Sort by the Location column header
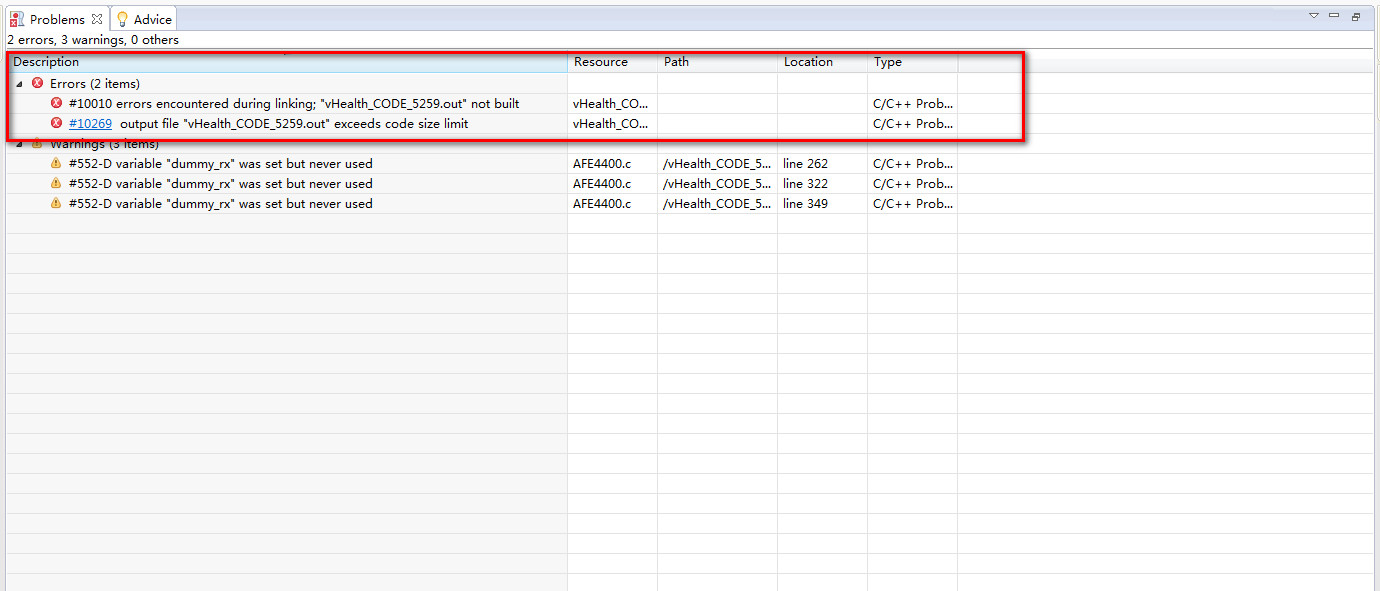Viewport: 1380px width, 591px height. (822, 62)
